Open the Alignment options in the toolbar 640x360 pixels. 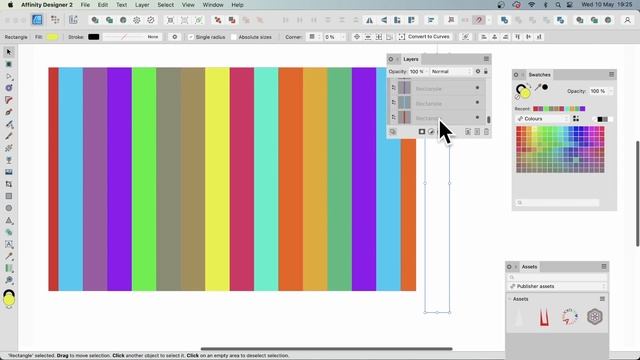[431, 20]
